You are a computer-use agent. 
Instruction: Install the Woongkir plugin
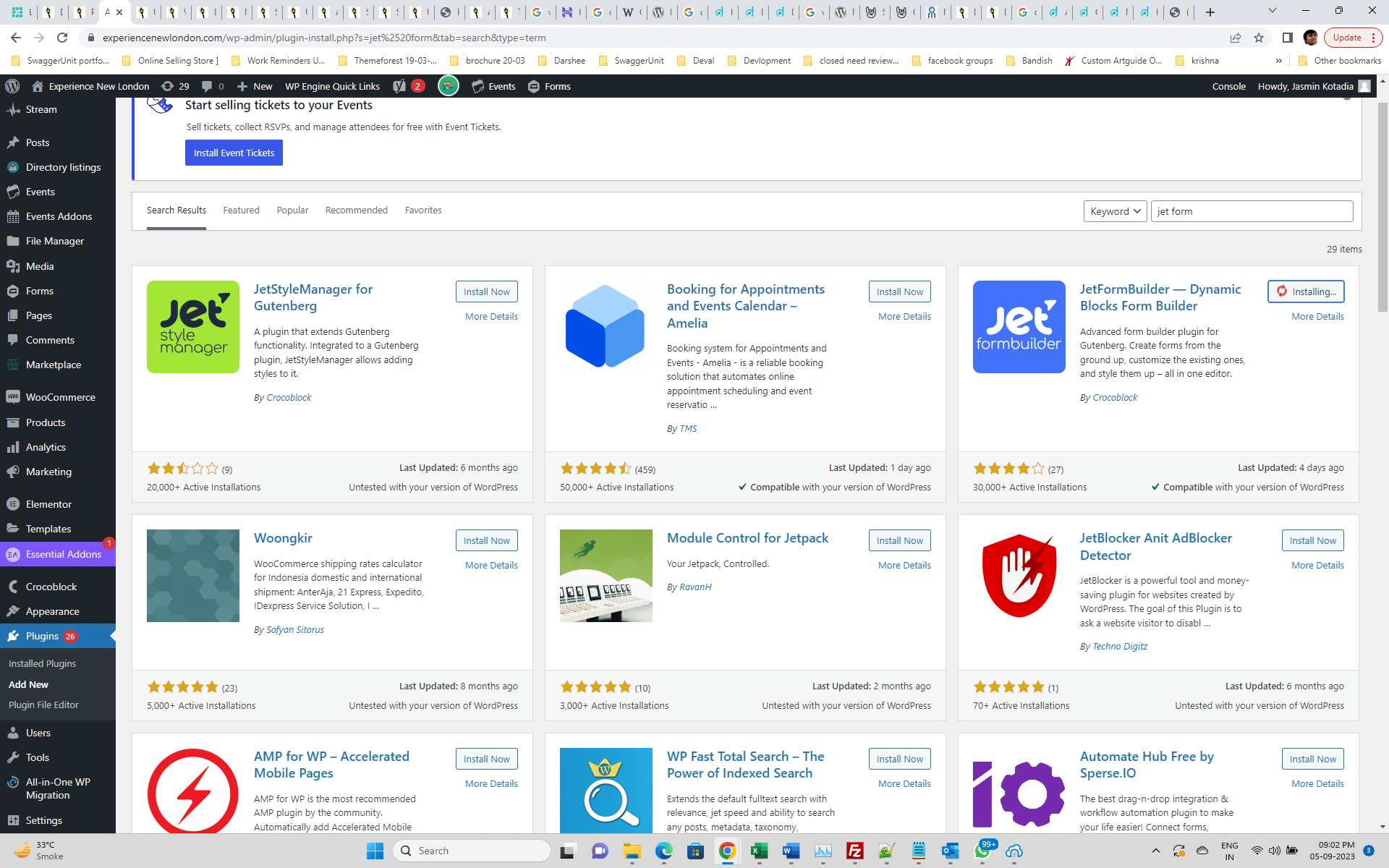pyautogui.click(x=486, y=540)
